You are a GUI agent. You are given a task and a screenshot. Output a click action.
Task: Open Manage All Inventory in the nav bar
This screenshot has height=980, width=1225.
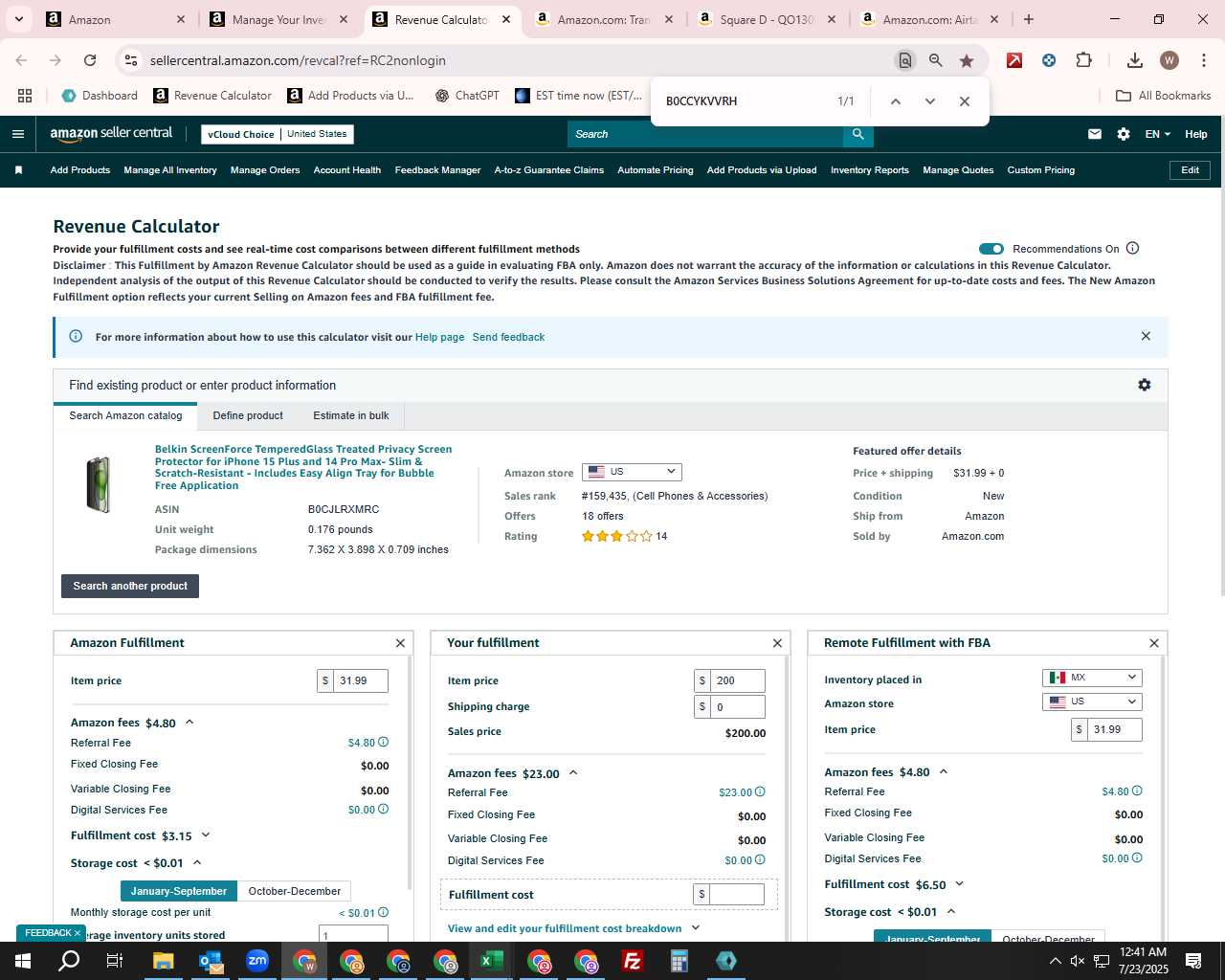(x=170, y=170)
